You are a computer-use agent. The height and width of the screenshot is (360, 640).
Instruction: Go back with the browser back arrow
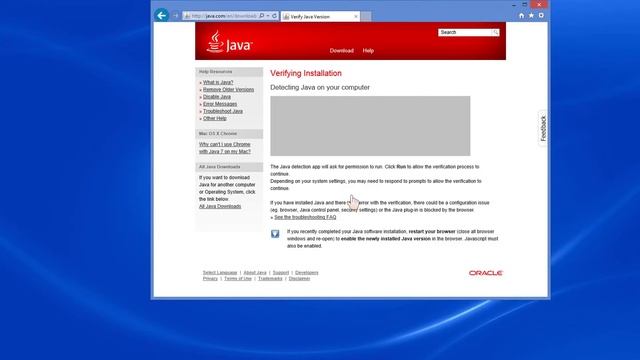tap(162, 16)
